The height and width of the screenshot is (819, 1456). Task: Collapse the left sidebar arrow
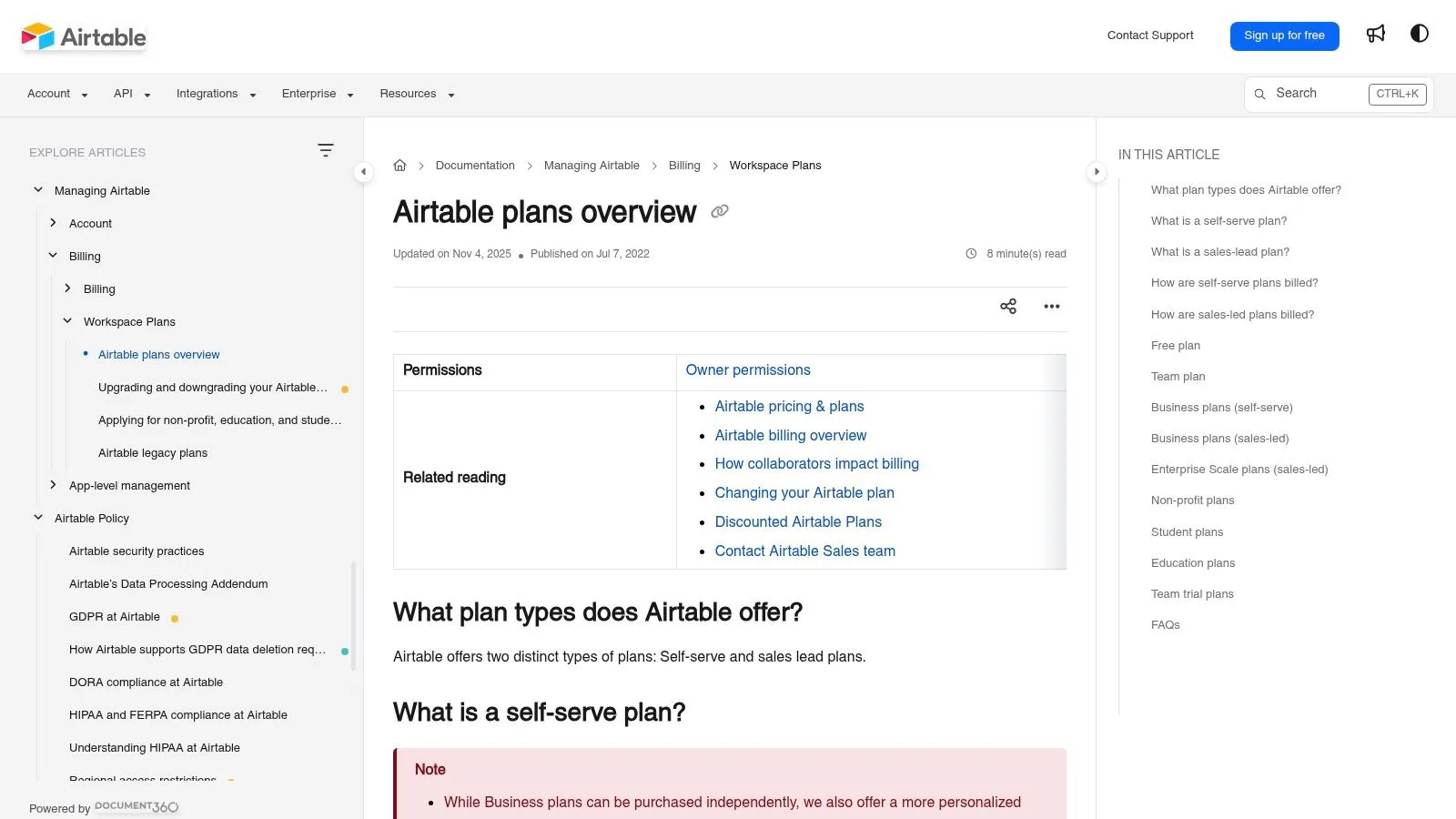tap(363, 171)
